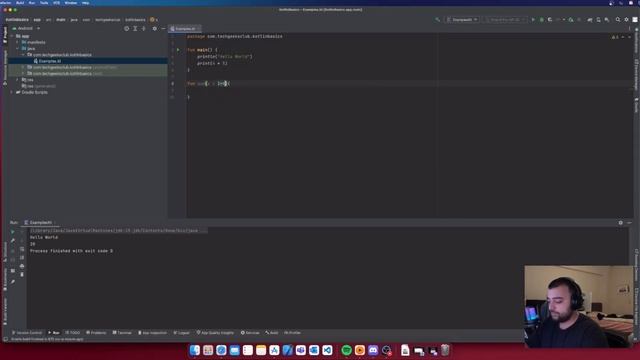Run ExampleKt with the green play button in the toolbar
Screen dimensions: 640x360
tap(533, 20)
